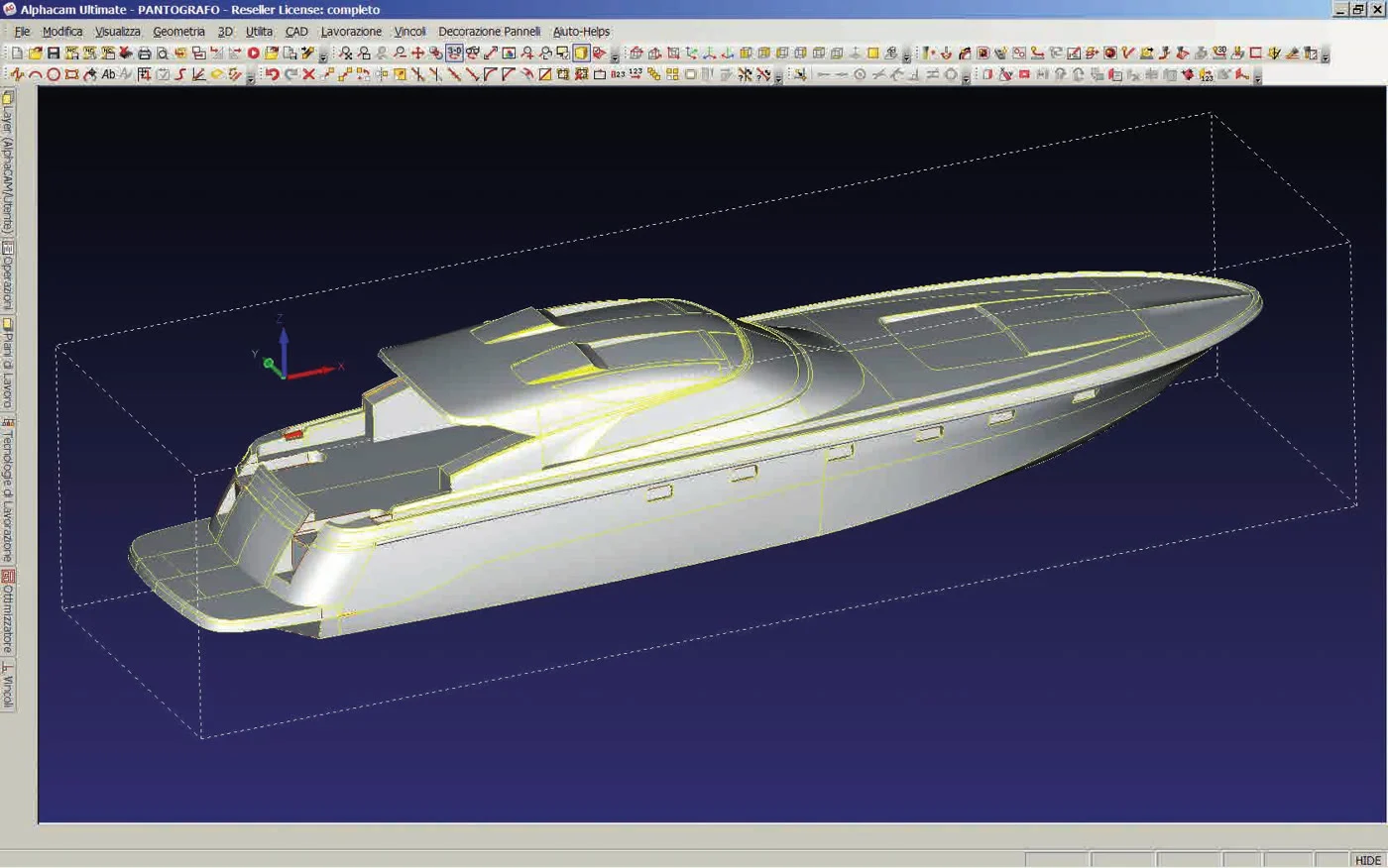This screenshot has height=868, width=1388.
Task: Expand overflow arrow at far right of top toolbar
Action: click(x=1326, y=55)
